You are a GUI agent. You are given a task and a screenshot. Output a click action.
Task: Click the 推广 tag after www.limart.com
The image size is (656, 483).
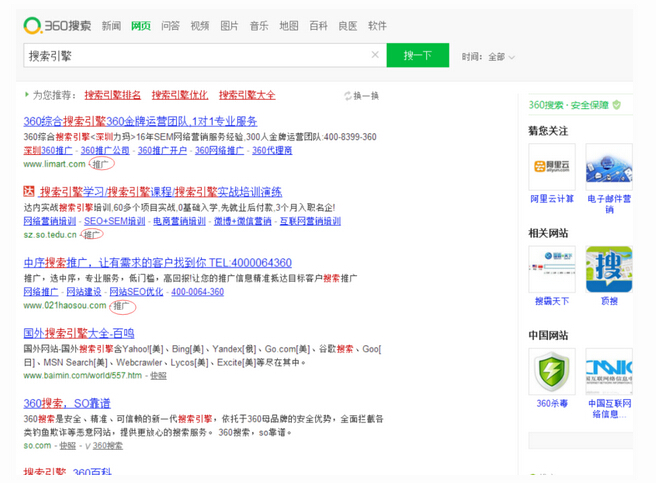click(x=101, y=164)
